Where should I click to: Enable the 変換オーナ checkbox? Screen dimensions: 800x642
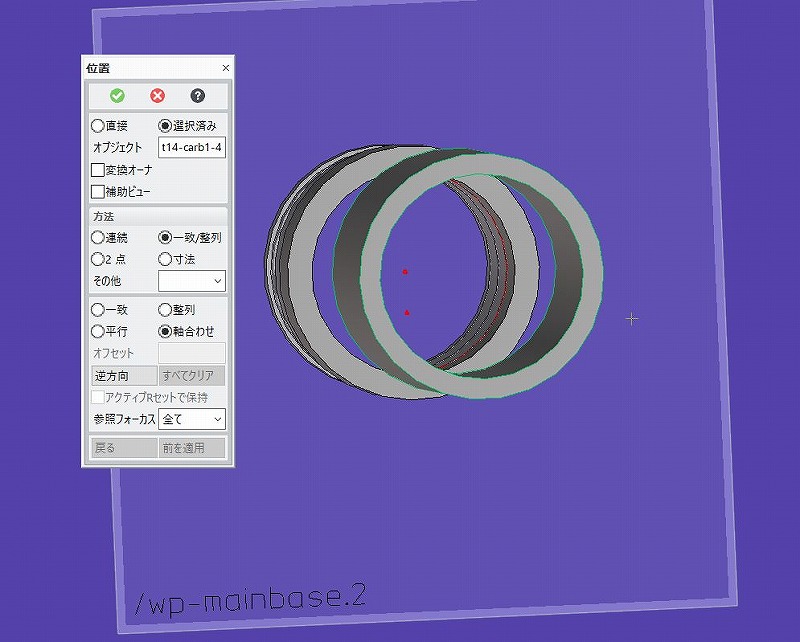tap(98, 170)
